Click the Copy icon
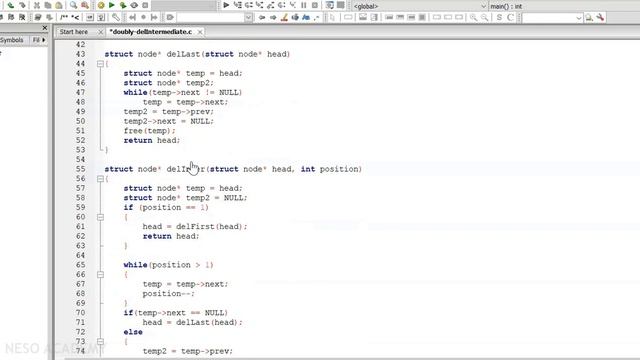The width and height of the screenshot is (640, 360). (x=48, y=5)
